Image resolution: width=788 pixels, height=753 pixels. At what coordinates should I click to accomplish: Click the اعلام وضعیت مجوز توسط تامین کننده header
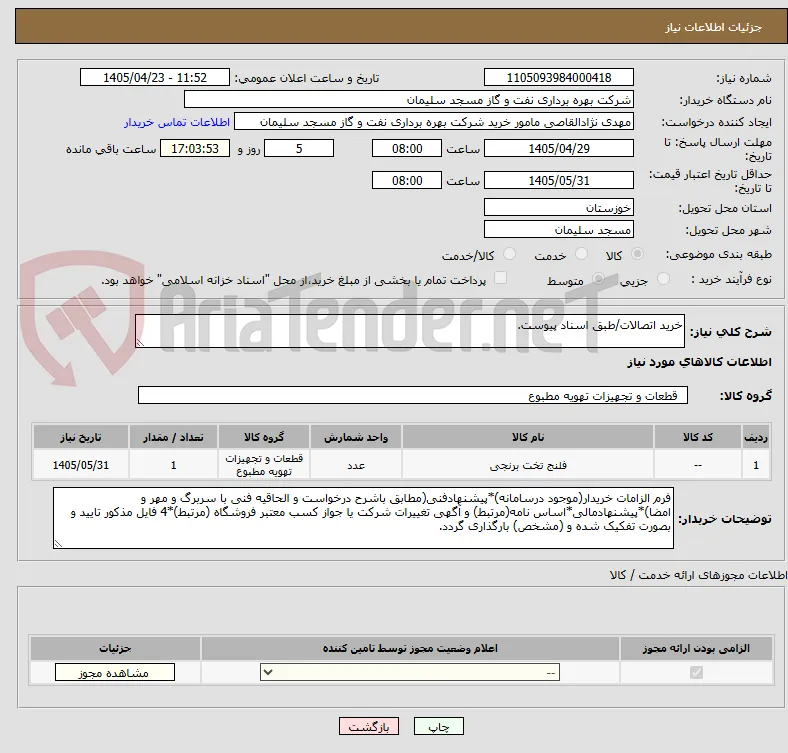click(x=410, y=648)
